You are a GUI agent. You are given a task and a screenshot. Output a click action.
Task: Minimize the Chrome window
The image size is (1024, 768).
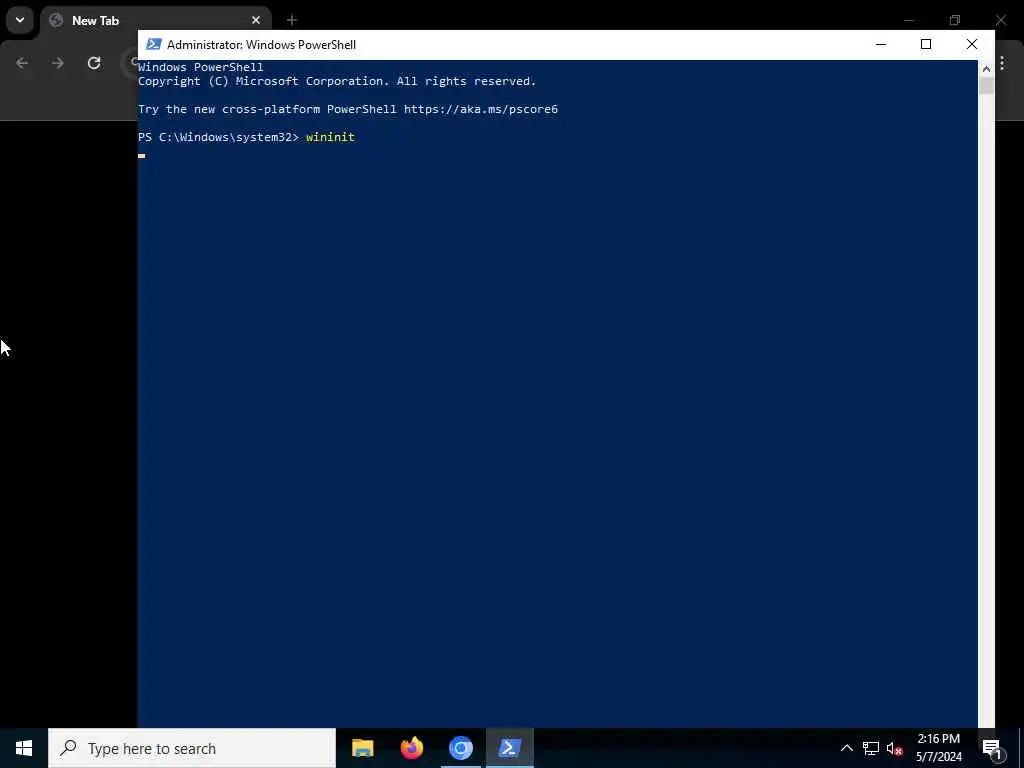(908, 20)
